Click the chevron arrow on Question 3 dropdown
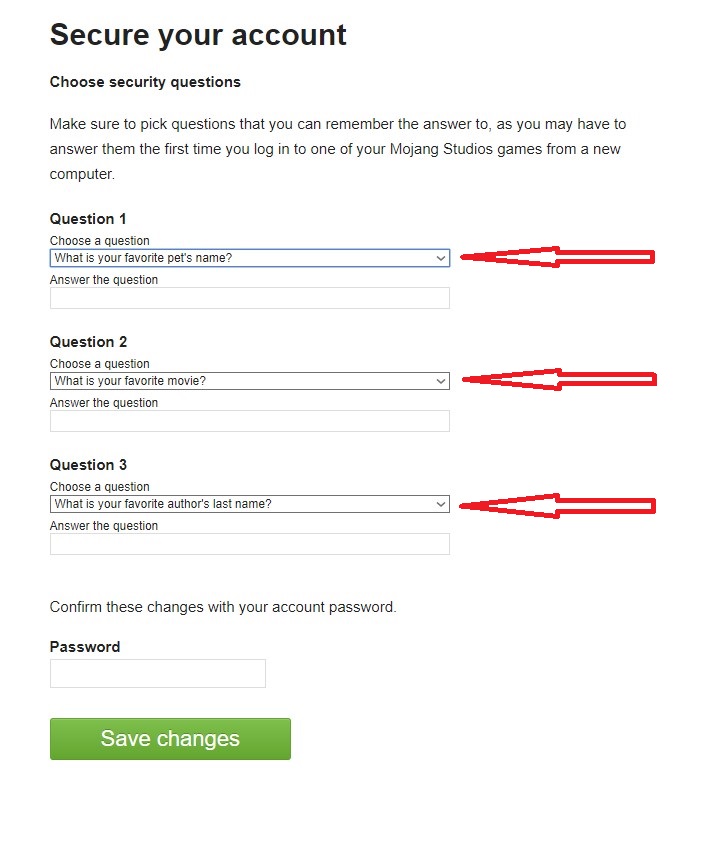 coord(441,504)
